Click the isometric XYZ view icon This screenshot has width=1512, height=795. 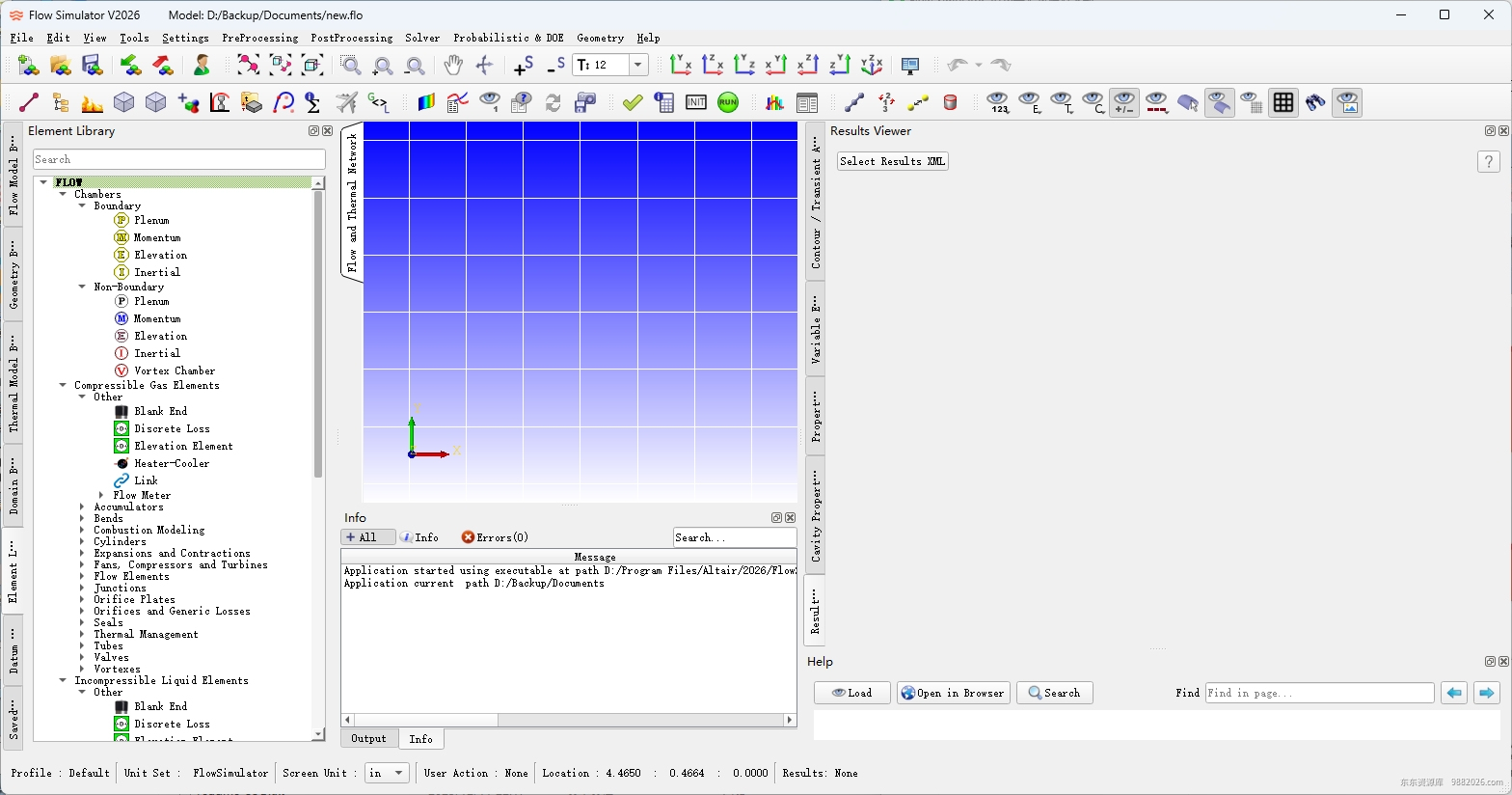click(872, 66)
